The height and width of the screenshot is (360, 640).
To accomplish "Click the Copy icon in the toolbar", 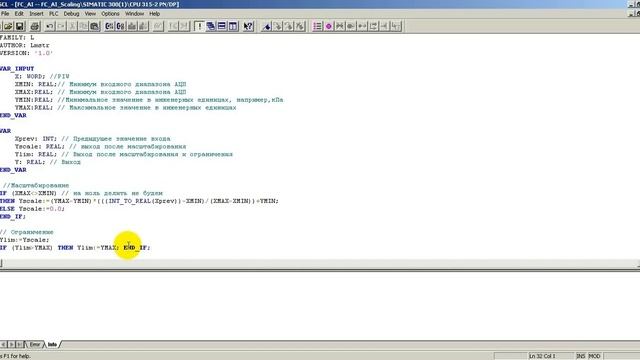I will click(x=83, y=27).
